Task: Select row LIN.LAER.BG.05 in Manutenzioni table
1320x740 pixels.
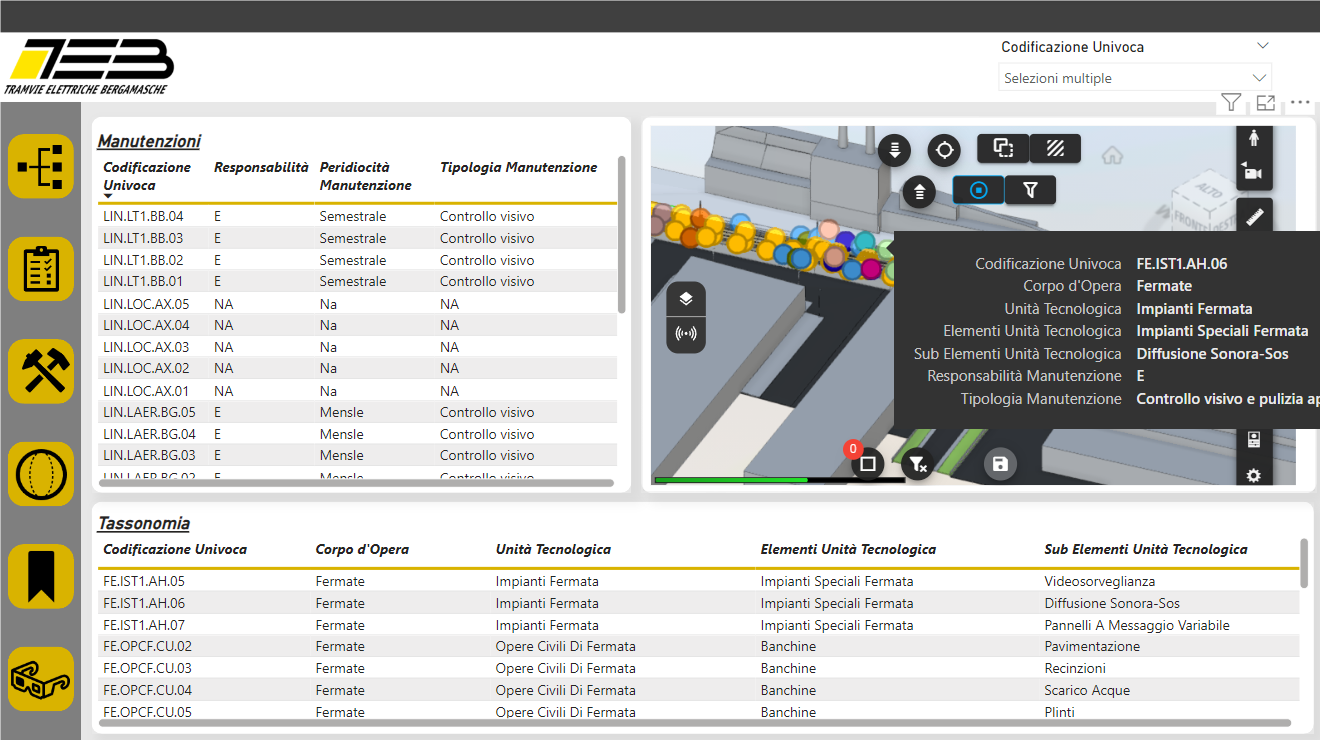Action: 149,412
